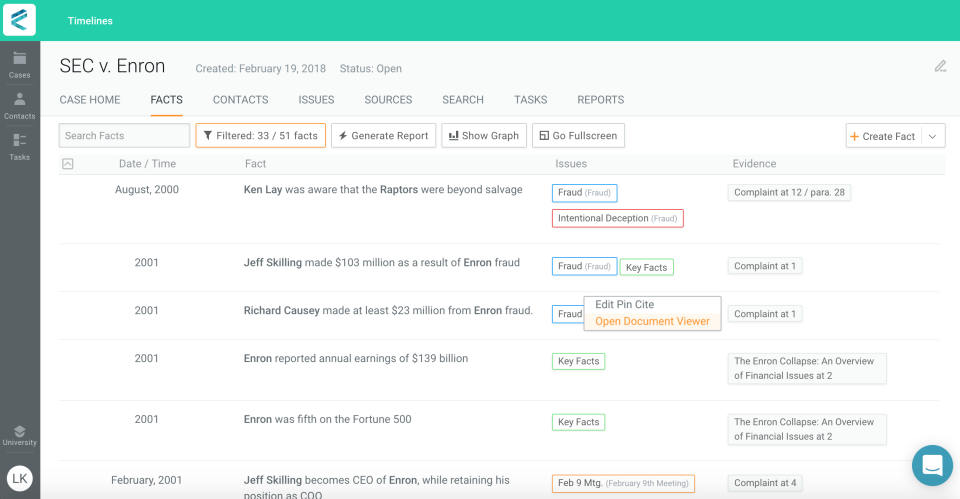Open University in the sidebar
The width and height of the screenshot is (960, 499).
click(x=20, y=435)
